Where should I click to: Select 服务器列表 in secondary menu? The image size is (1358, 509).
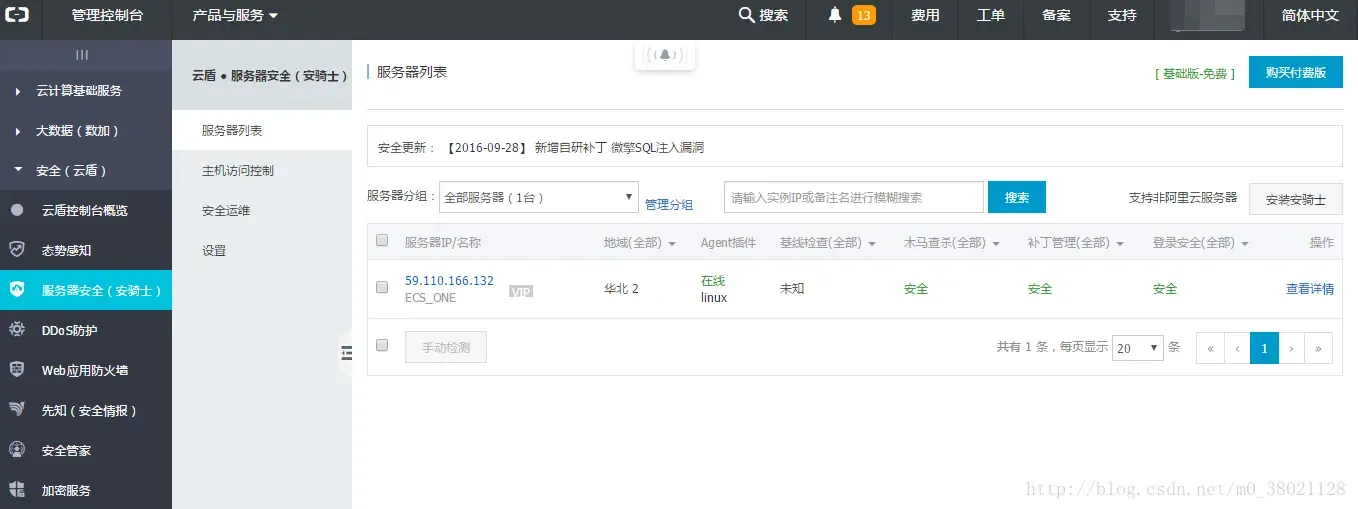pyautogui.click(x=262, y=130)
